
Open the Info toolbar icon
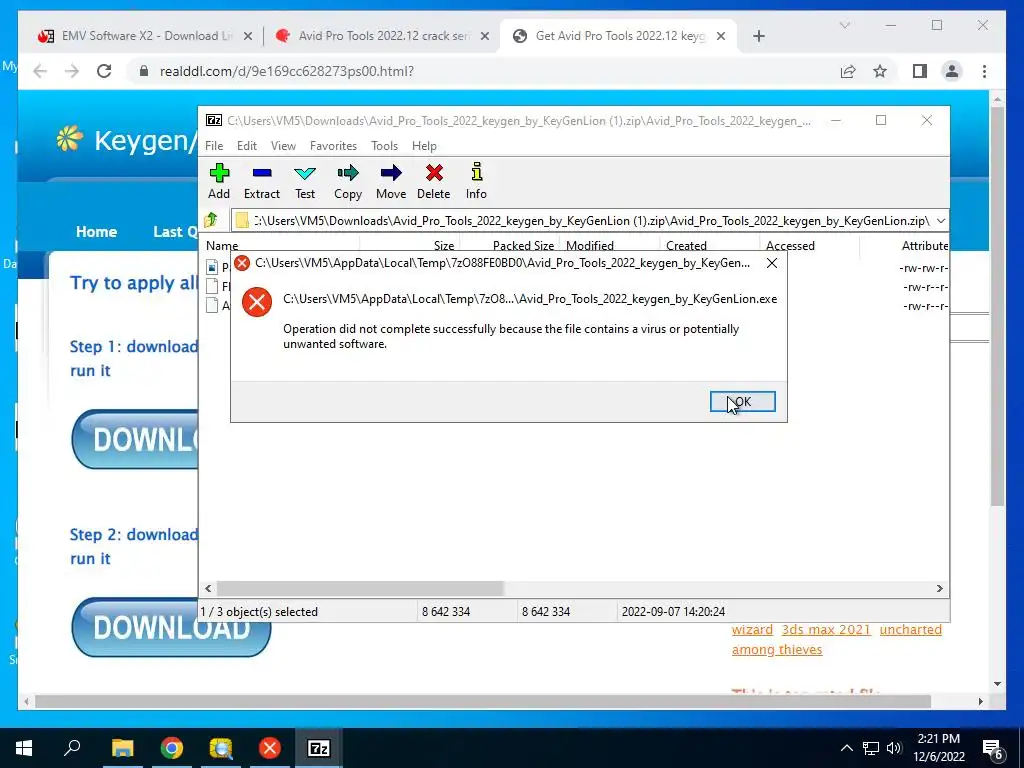[x=476, y=181]
